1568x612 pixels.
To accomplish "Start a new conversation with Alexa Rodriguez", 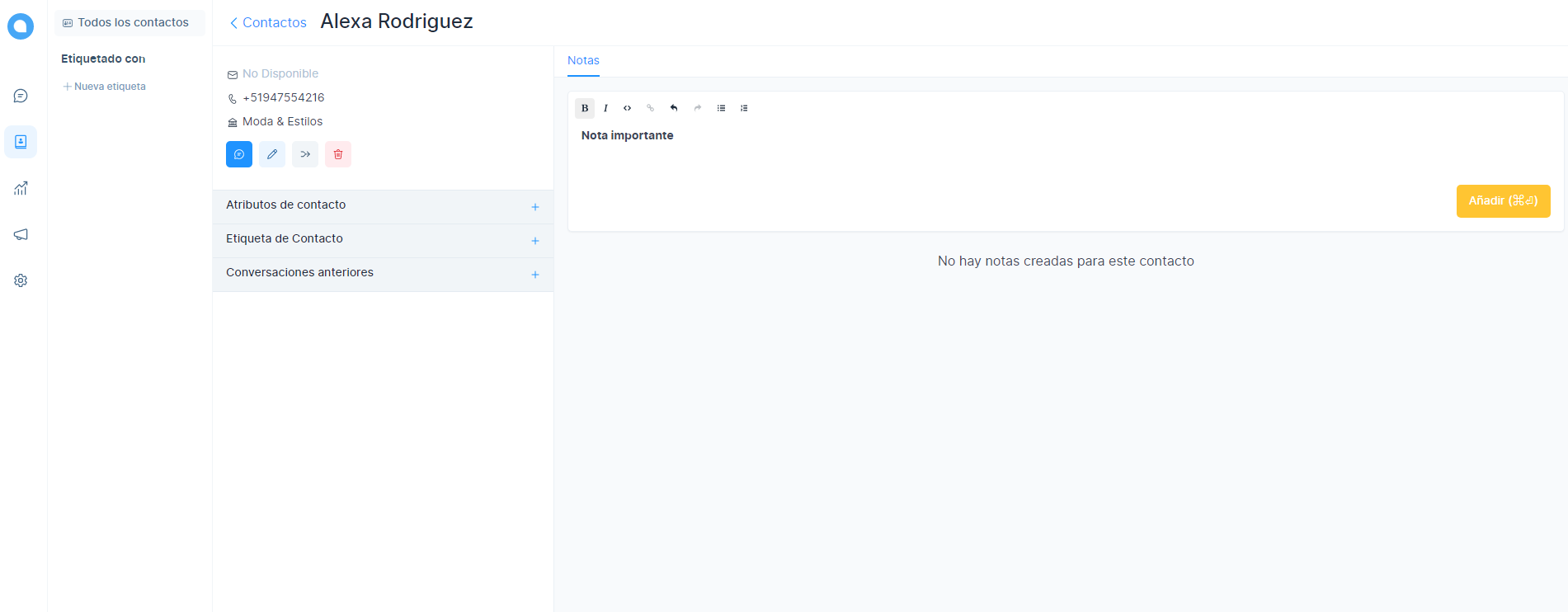I will [239, 154].
